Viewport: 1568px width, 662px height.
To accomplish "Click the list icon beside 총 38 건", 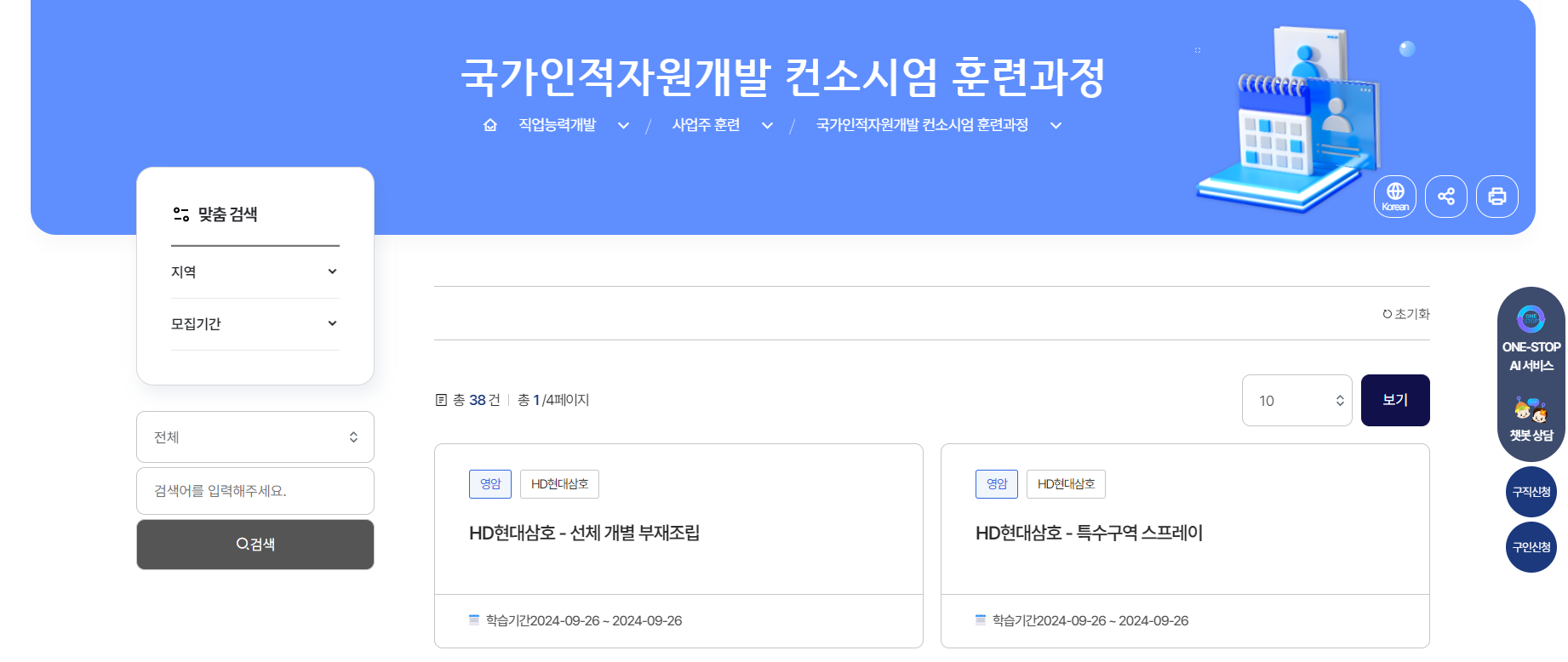I will pos(441,400).
